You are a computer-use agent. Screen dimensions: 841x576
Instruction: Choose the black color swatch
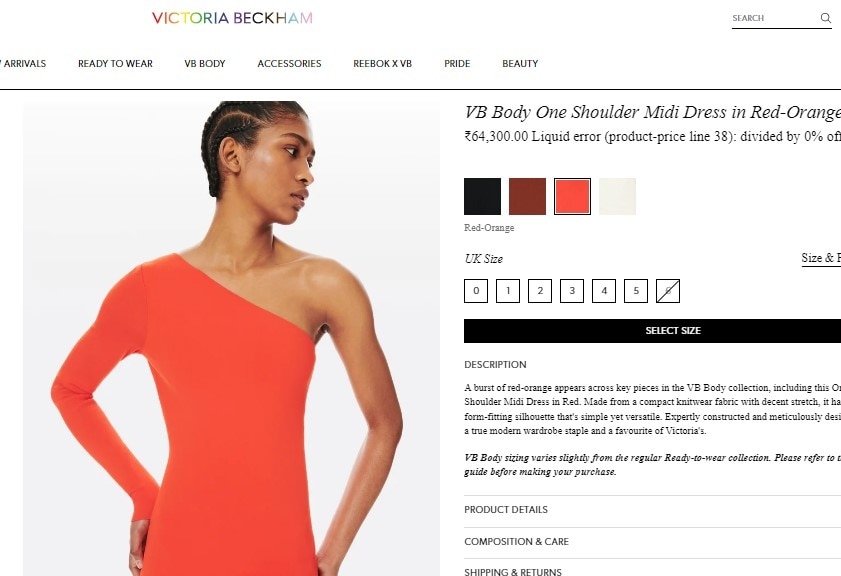coord(482,196)
